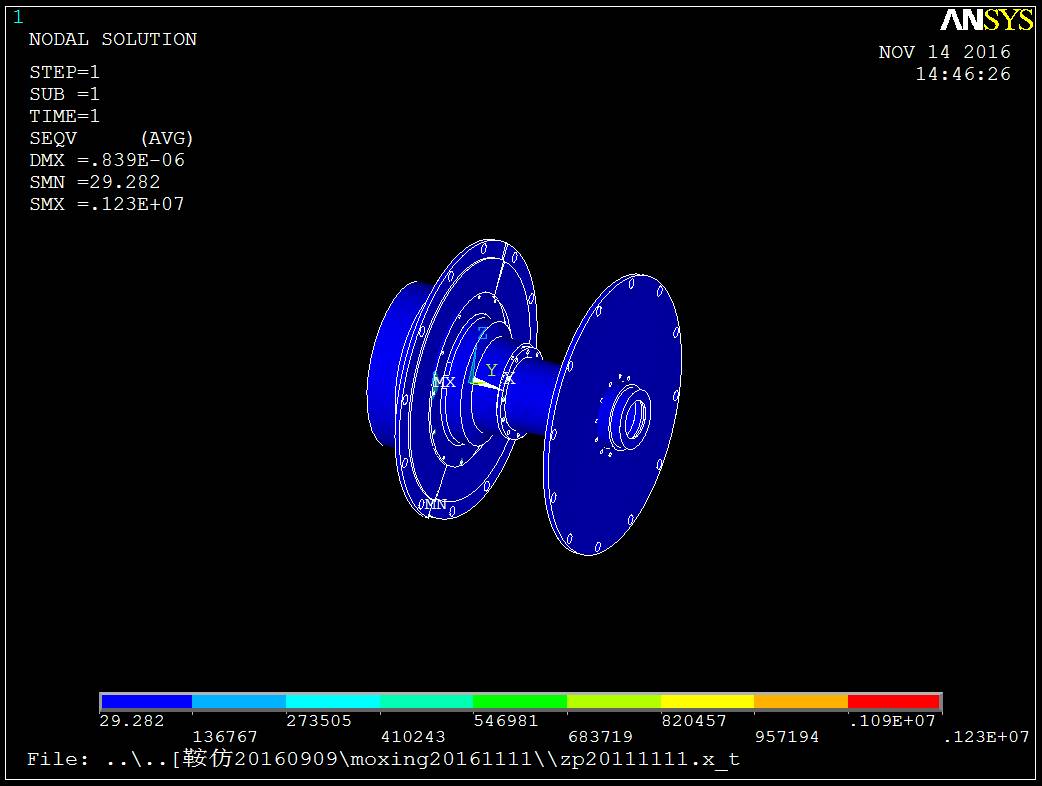1042x786 pixels.
Task: Click the Y axis label of the triad
Action: [491, 371]
